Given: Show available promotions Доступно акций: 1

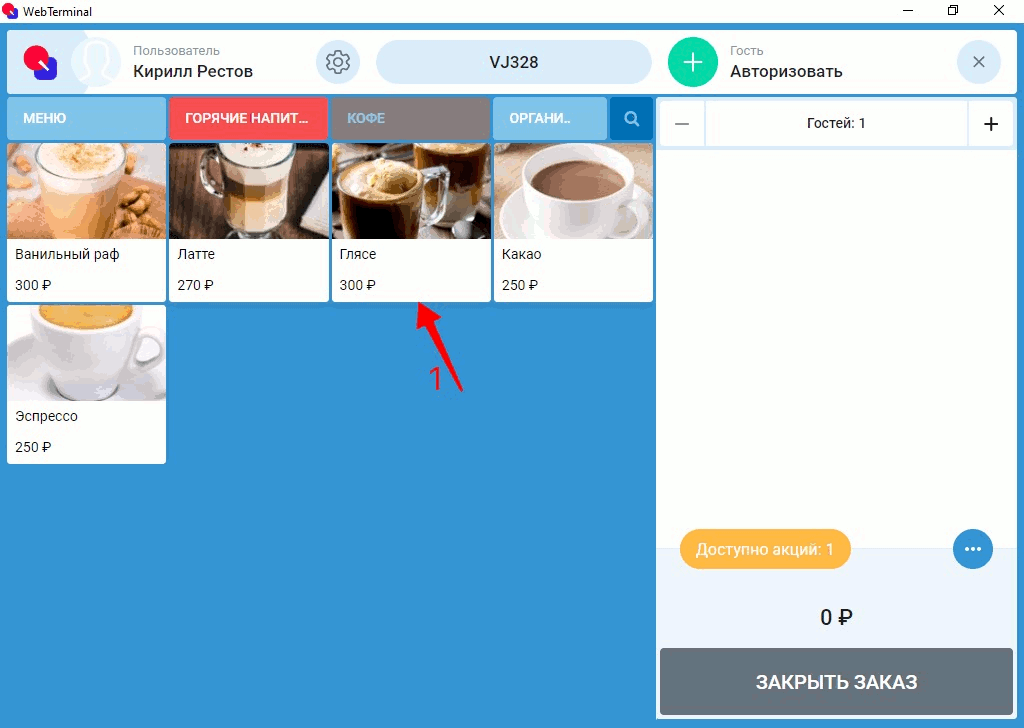Looking at the screenshot, I should (765, 549).
